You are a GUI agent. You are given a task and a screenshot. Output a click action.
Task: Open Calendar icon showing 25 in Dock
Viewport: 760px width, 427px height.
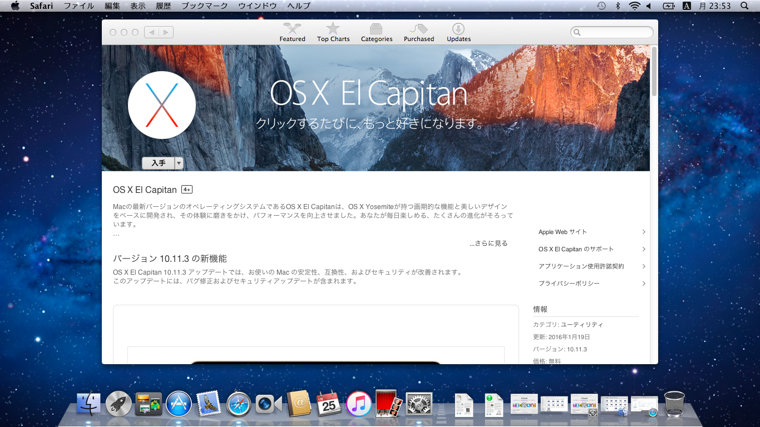[x=329, y=404]
